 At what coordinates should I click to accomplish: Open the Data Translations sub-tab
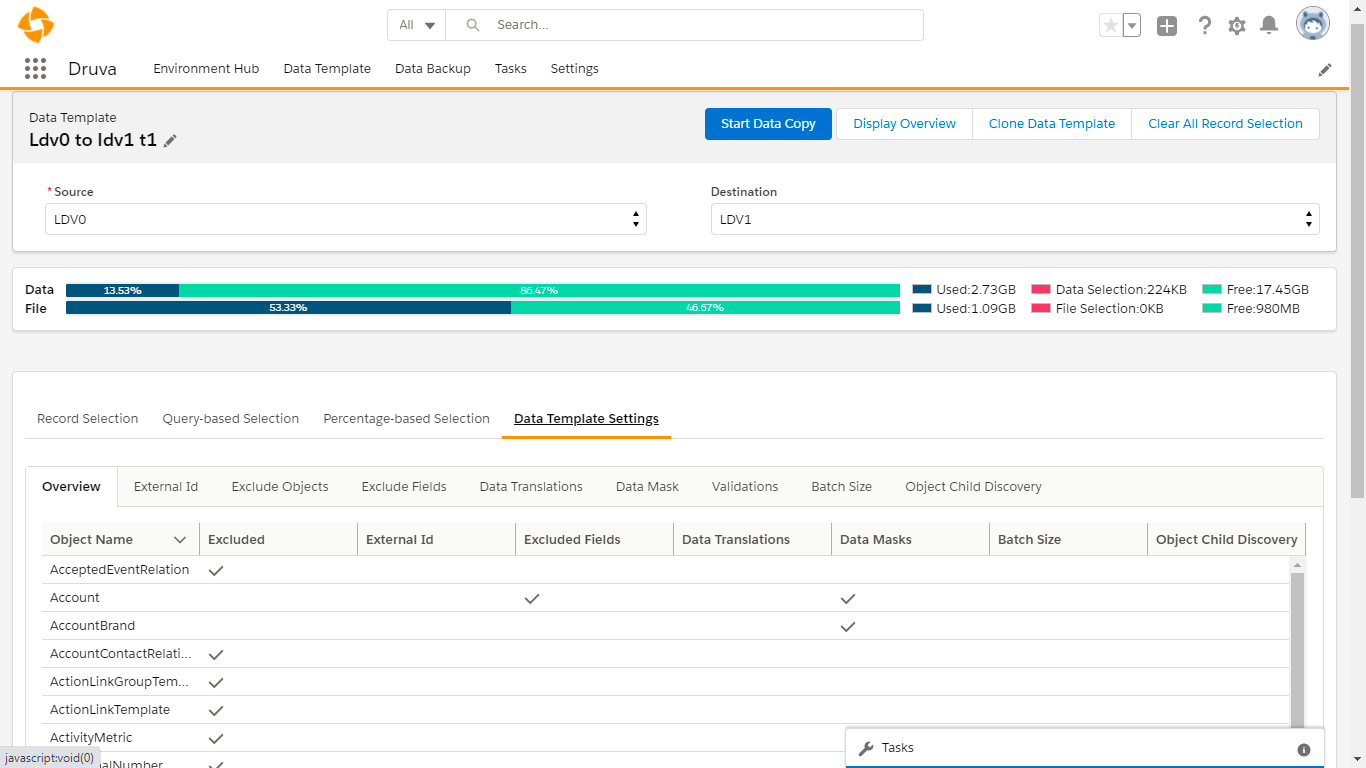point(531,487)
